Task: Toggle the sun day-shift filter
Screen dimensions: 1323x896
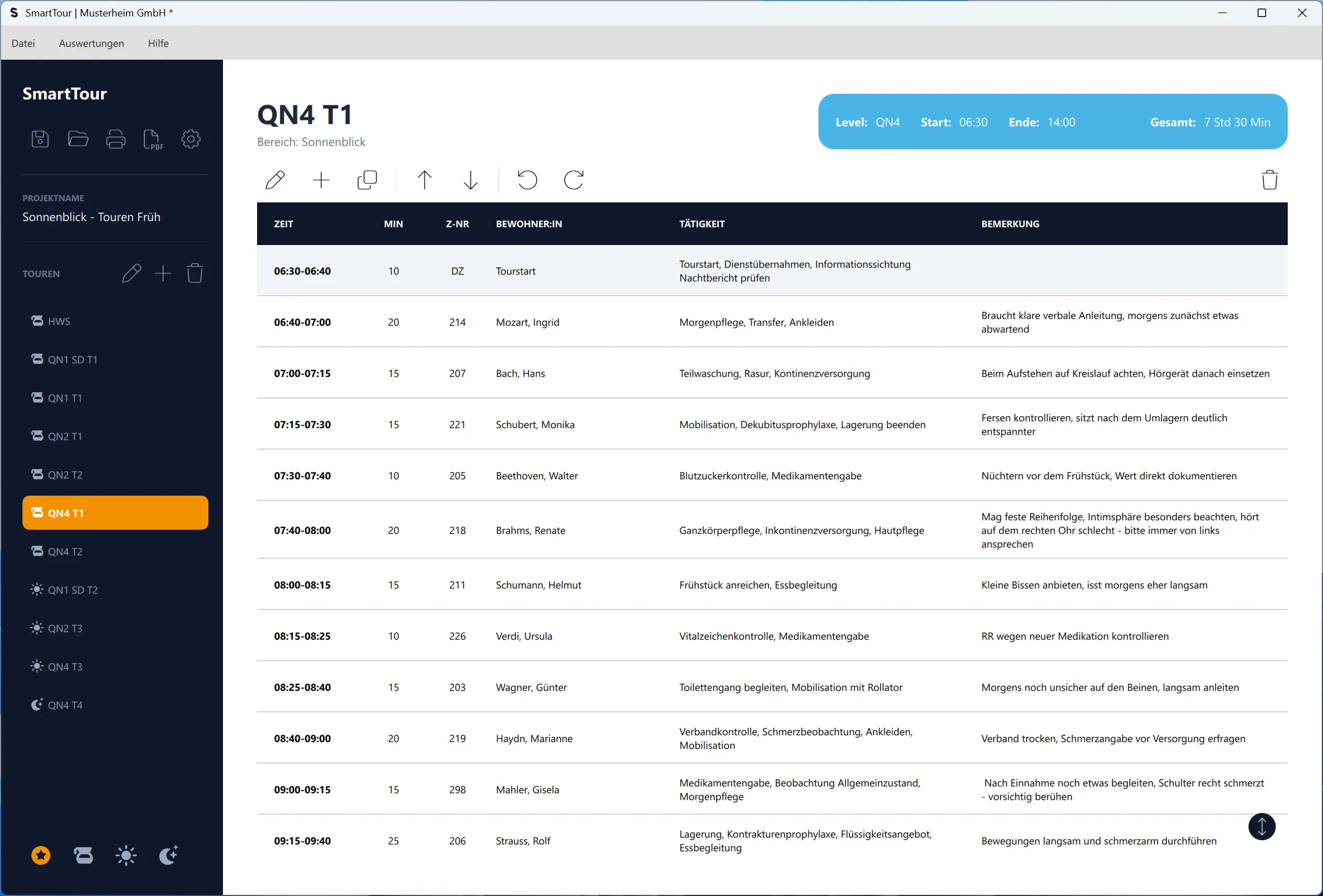Action: click(126, 855)
